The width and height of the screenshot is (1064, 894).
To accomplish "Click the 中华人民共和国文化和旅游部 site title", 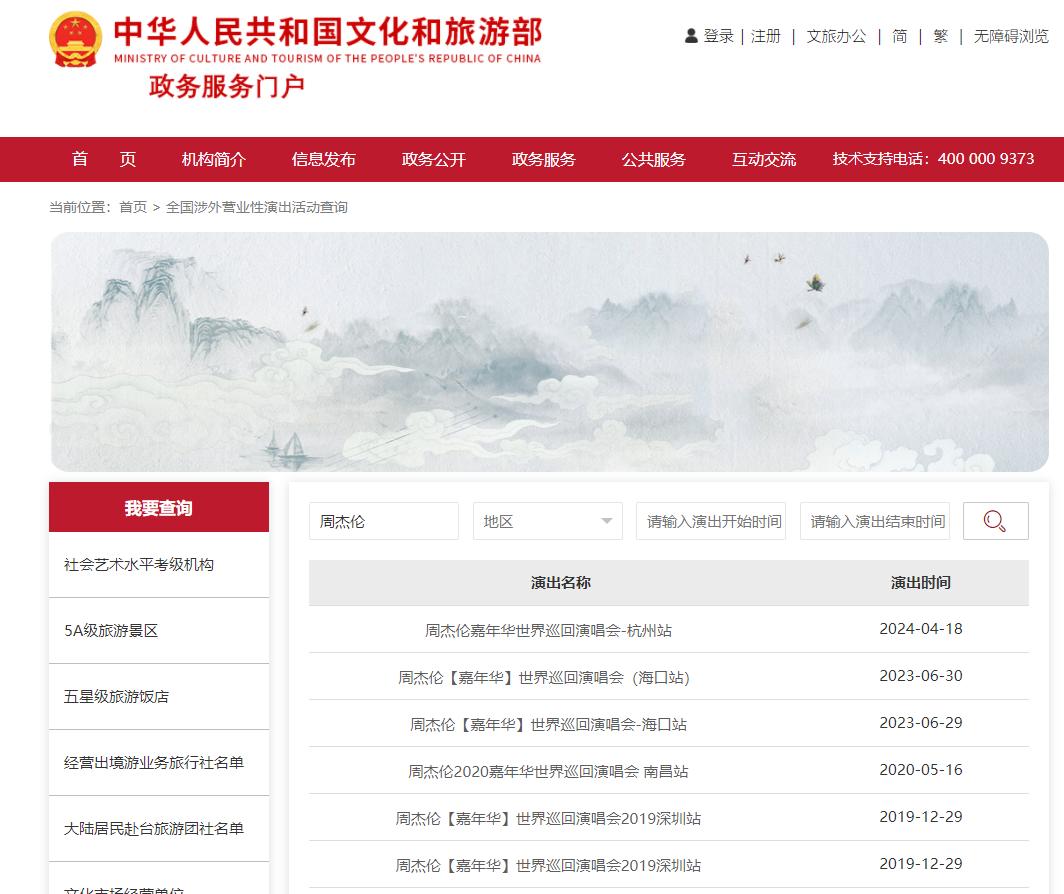I will click(328, 32).
